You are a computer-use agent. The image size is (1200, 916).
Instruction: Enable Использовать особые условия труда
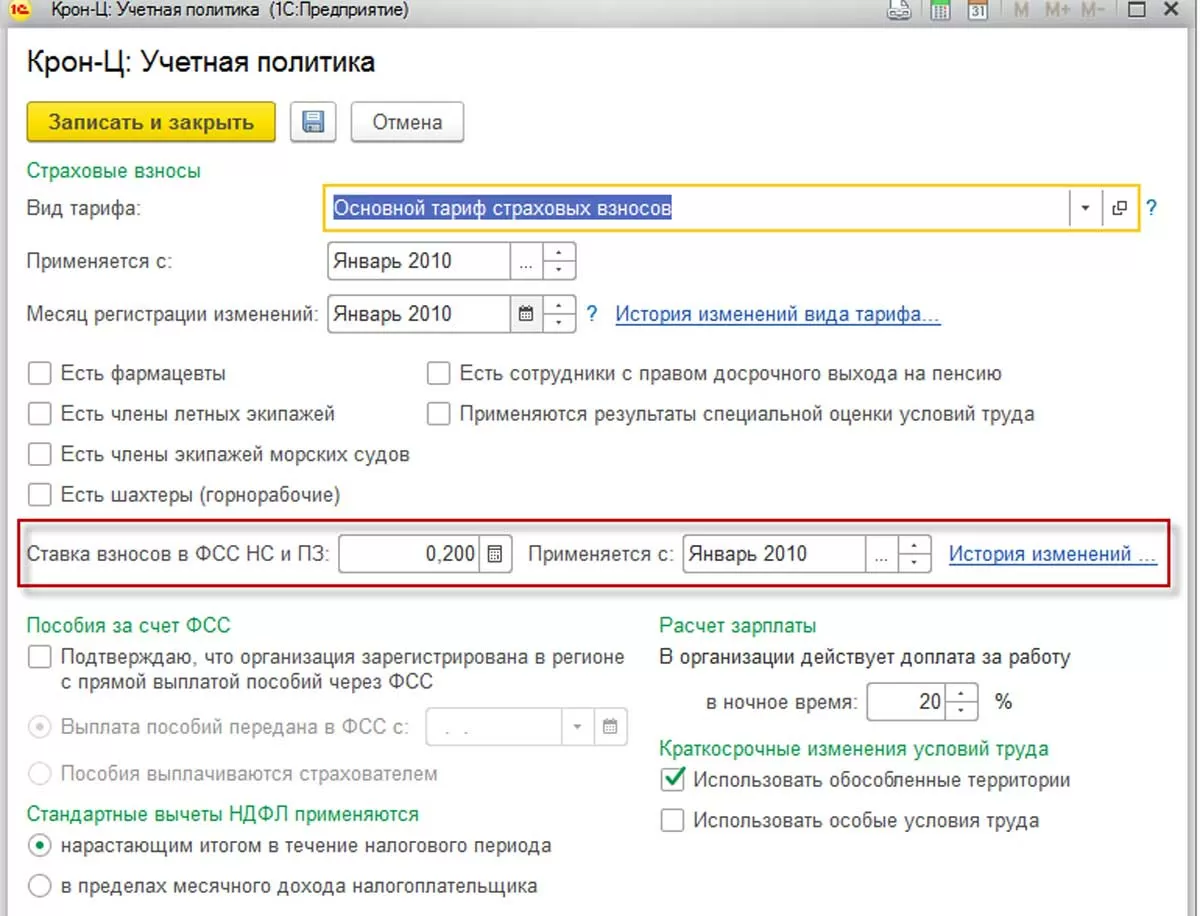pyautogui.click(x=673, y=821)
